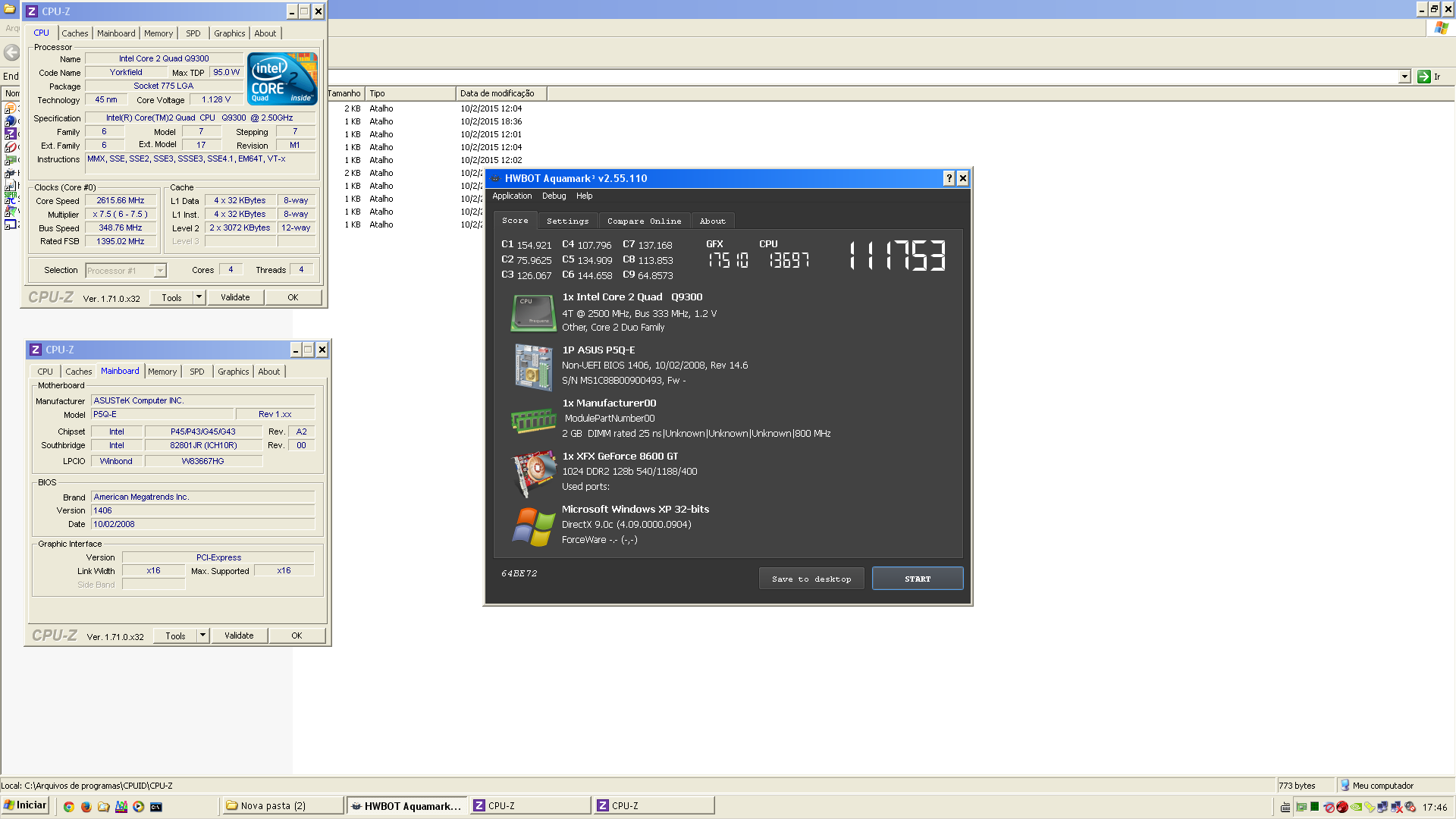1456x819 pixels.
Task: Open Memory tab in upper CPU-Z window
Action: (158, 33)
